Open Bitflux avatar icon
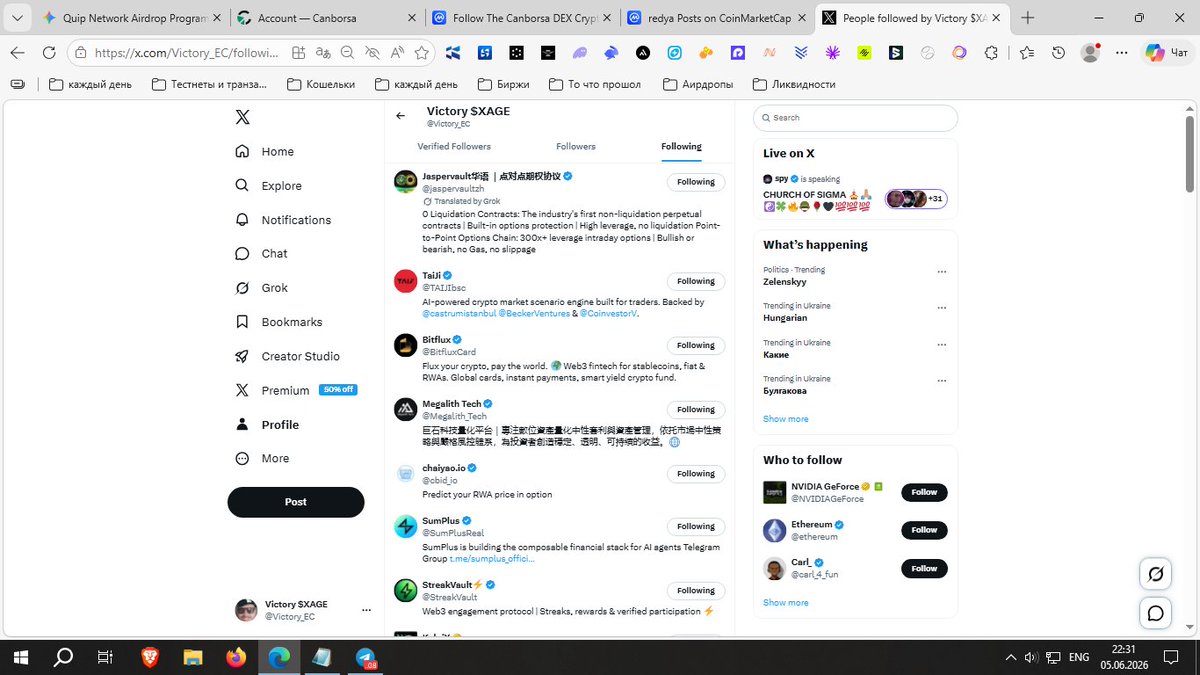The width and height of the screenshot is (1200, 675). [x=405, y=345]
